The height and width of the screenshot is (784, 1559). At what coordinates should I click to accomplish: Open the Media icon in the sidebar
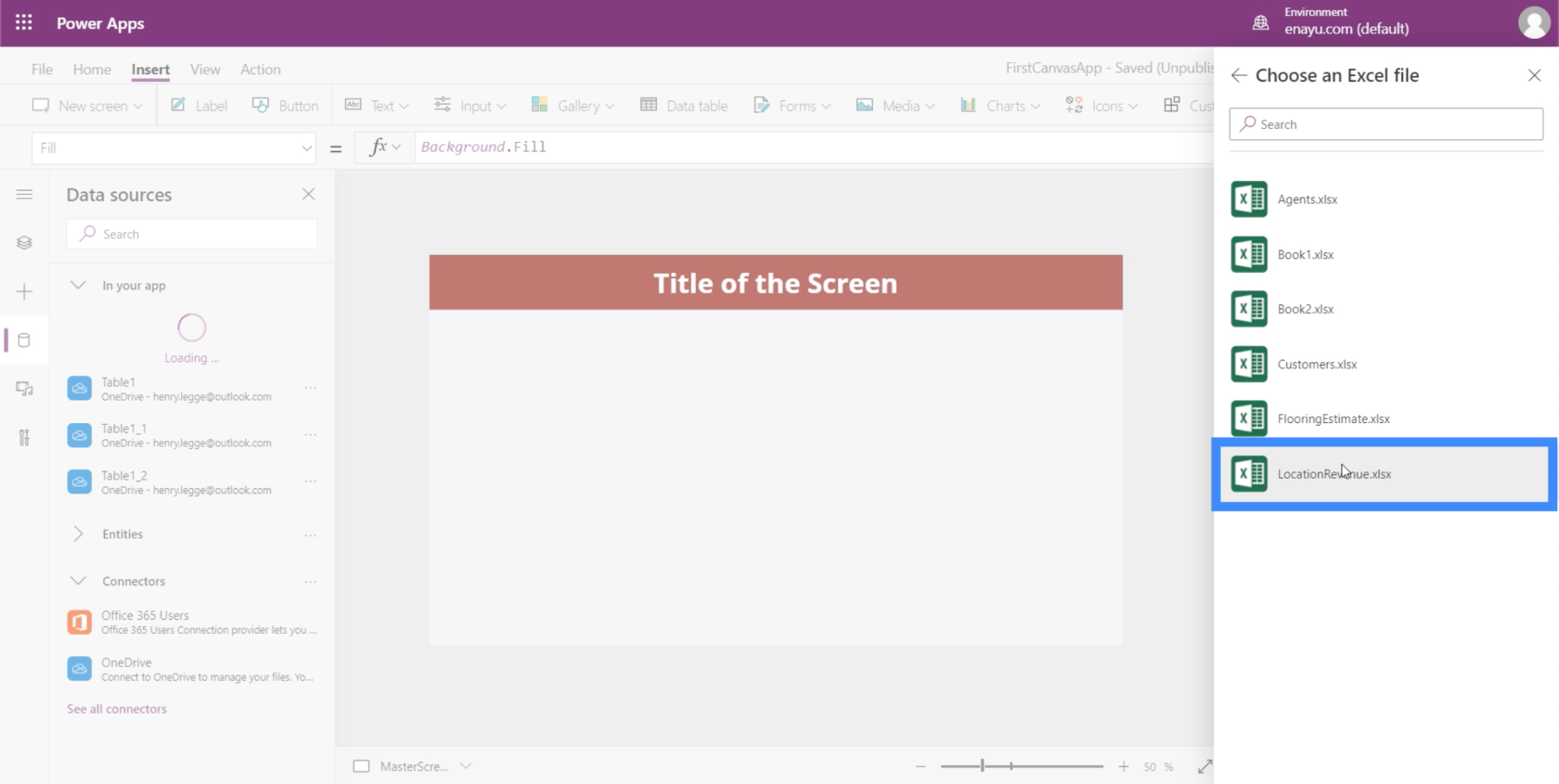pos(25,389)
